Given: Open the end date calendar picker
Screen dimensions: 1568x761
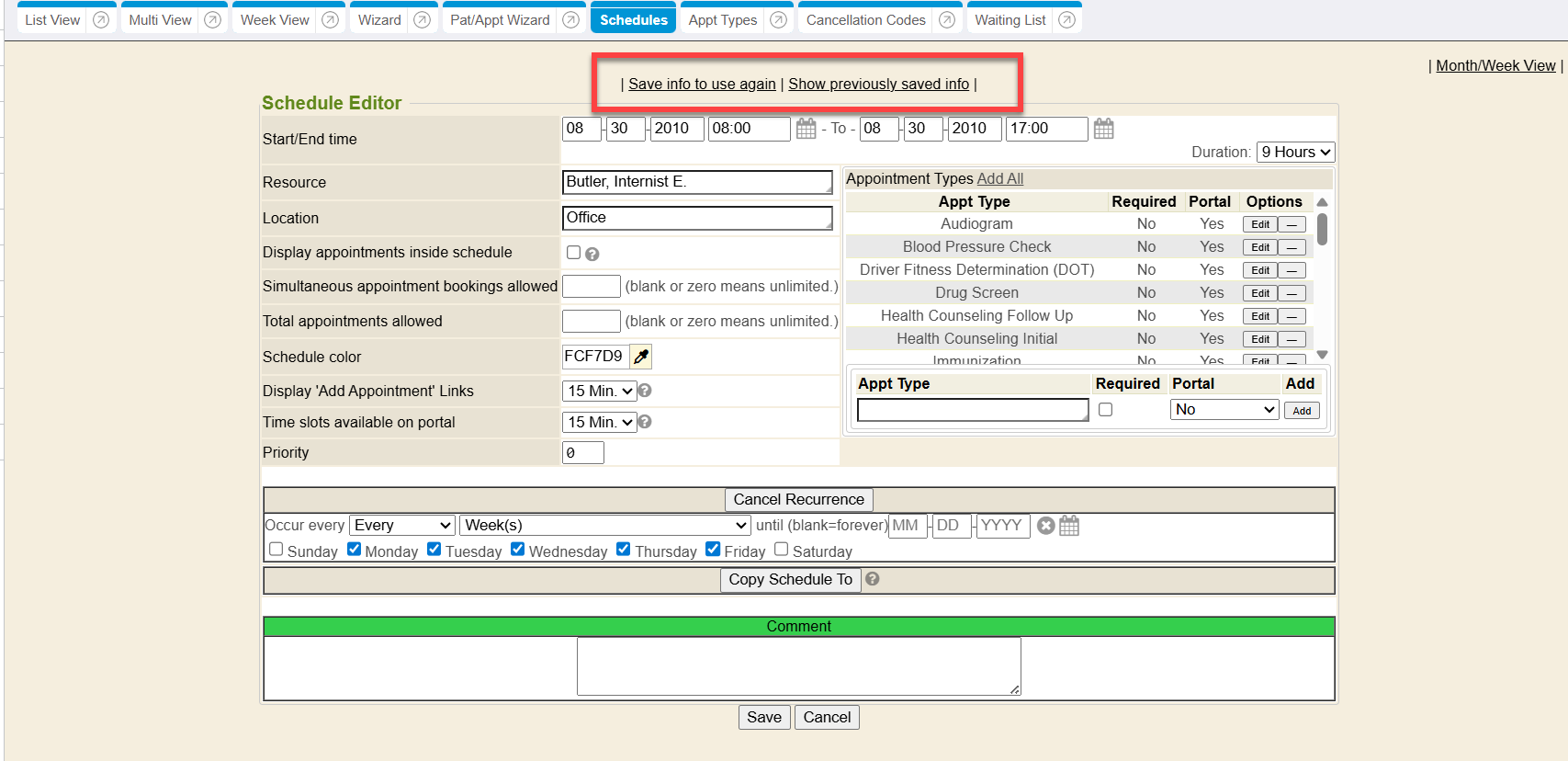Looking at the screenshot, I should [1103, 129].
